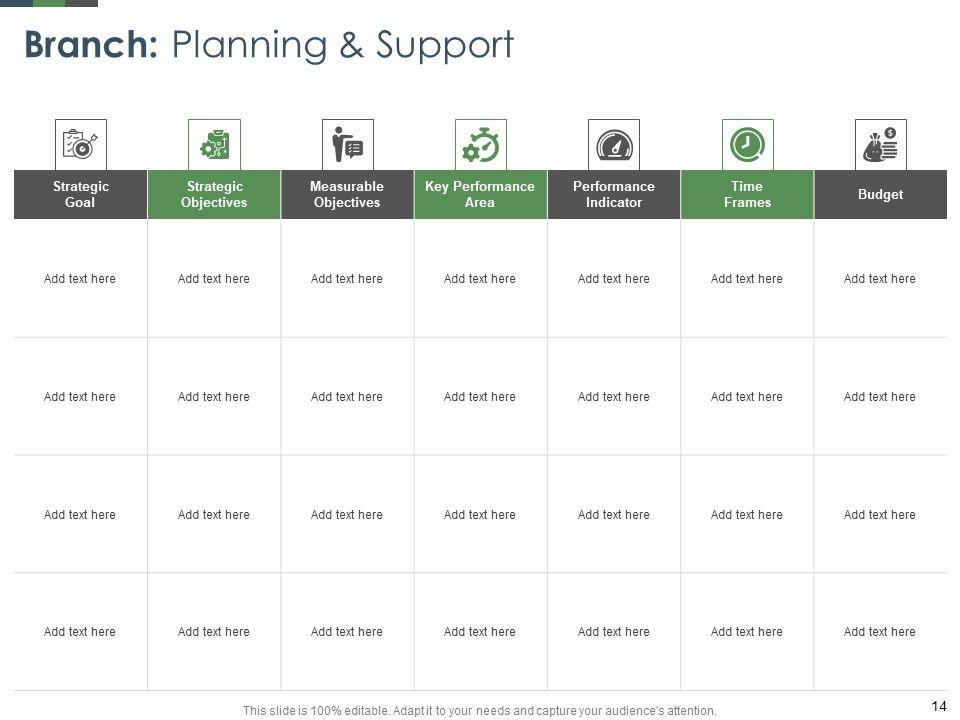
Task: Click the target checklist icon above Strategic Goal
Action: pos(80,145)
